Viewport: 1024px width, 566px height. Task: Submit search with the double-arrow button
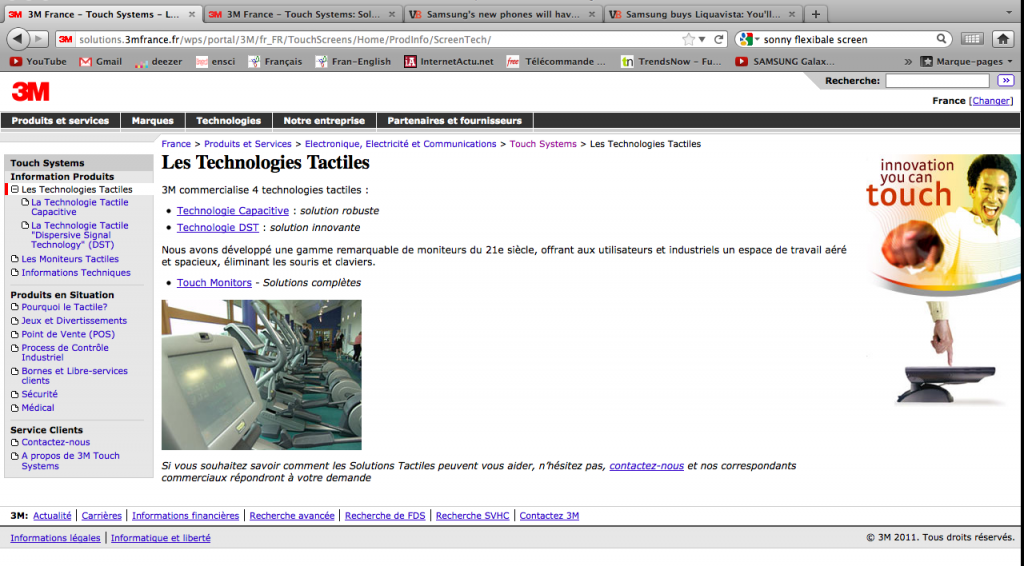pyautogui.click(x=1006, y=80)
